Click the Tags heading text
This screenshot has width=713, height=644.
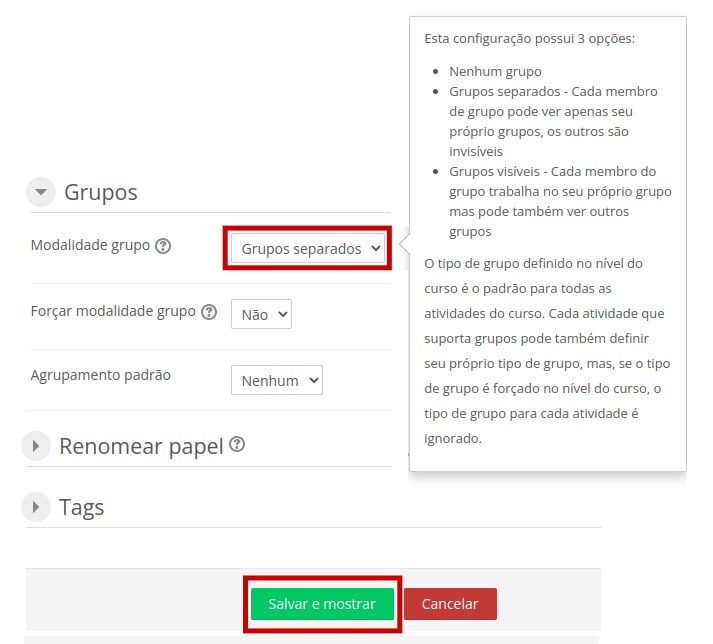pyautogui.click(x=81, y=507)
